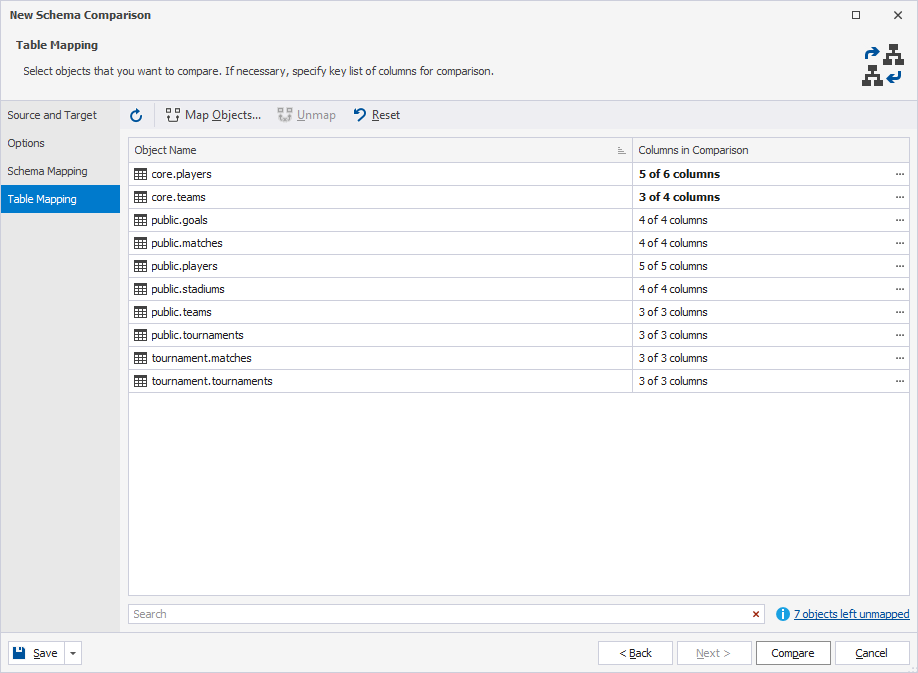
Task: Go Back to the previous step
Action: (x=635, y=653)
